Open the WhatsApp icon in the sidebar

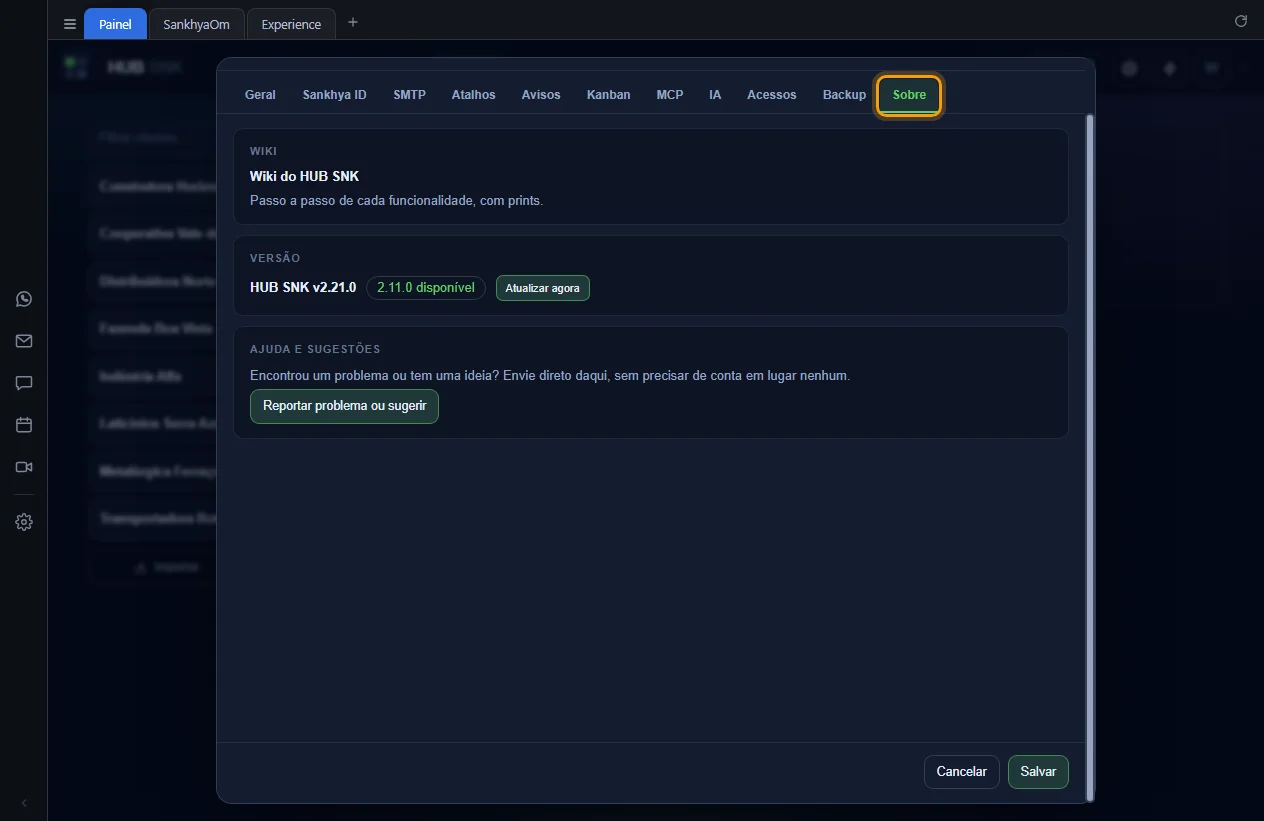pyautogui.click(x=24, y=299)
